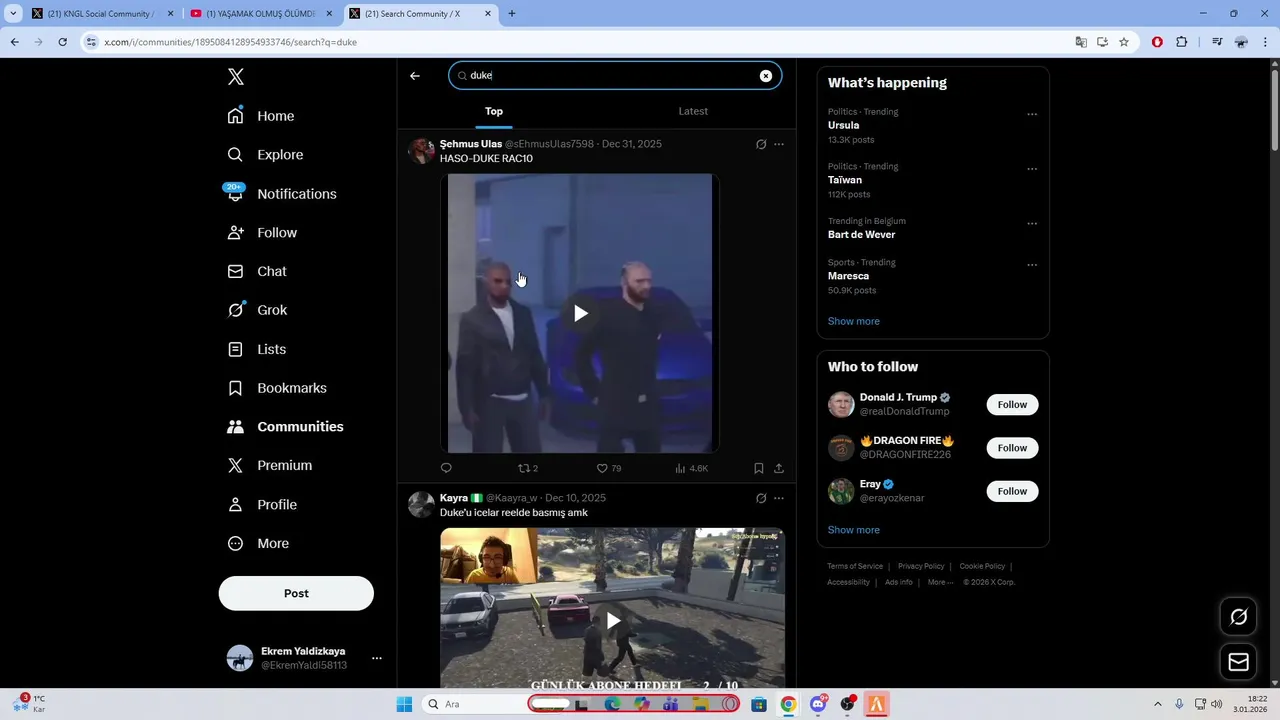The image size is (1280, 720).
Task: Open Grok in sidebar
Action: point(257,310)
